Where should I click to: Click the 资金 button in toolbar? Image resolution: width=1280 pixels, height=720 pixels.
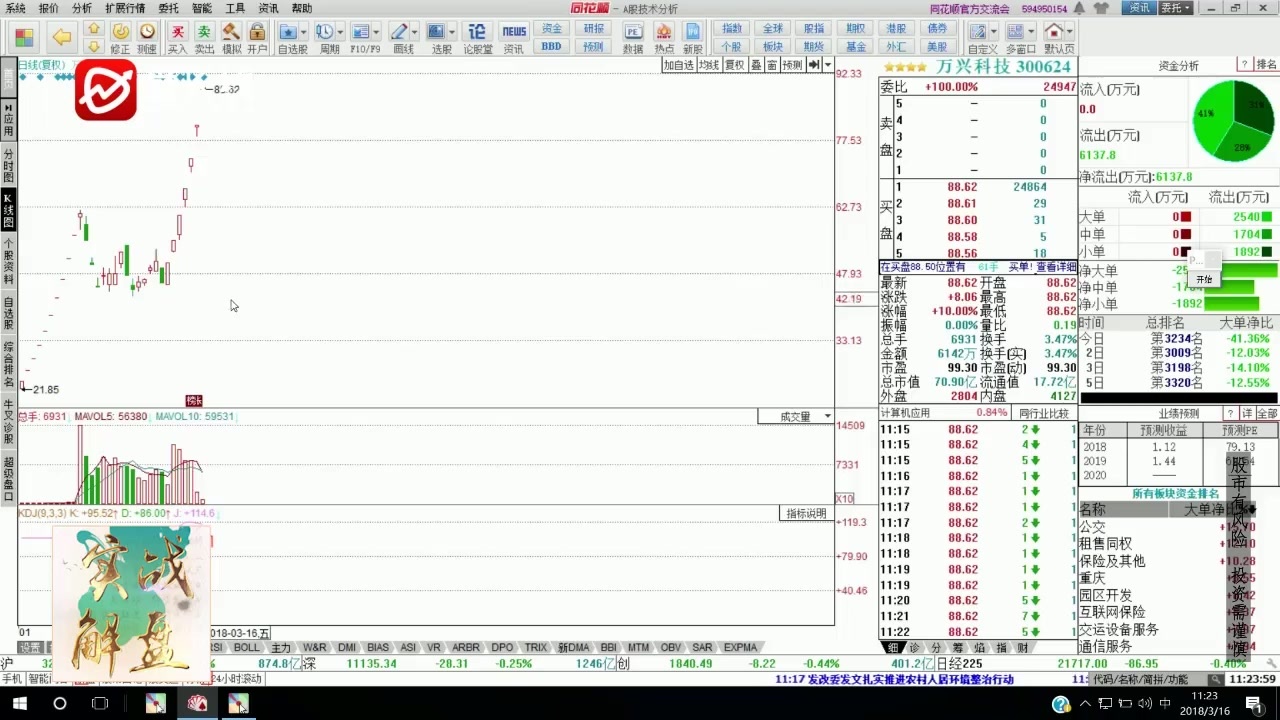pyautogui.click(x=551, y=29)
